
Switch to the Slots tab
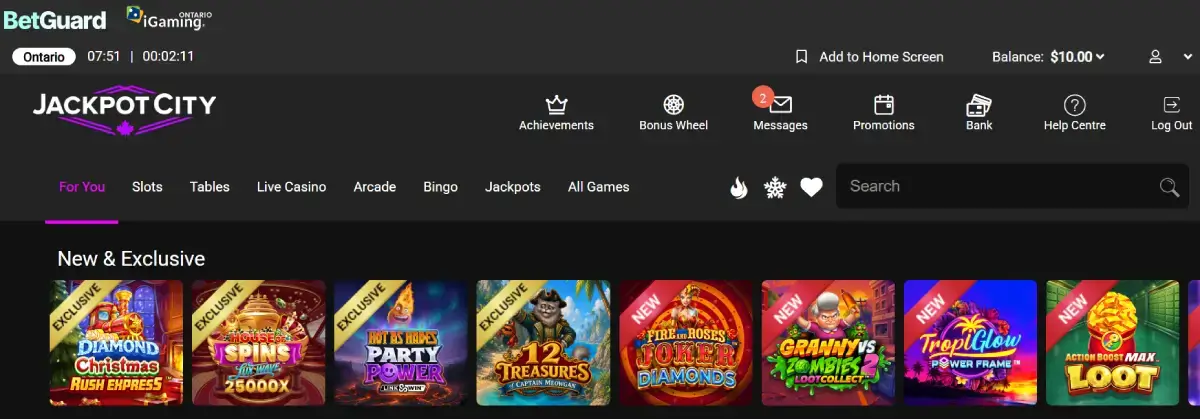[147, 187]
